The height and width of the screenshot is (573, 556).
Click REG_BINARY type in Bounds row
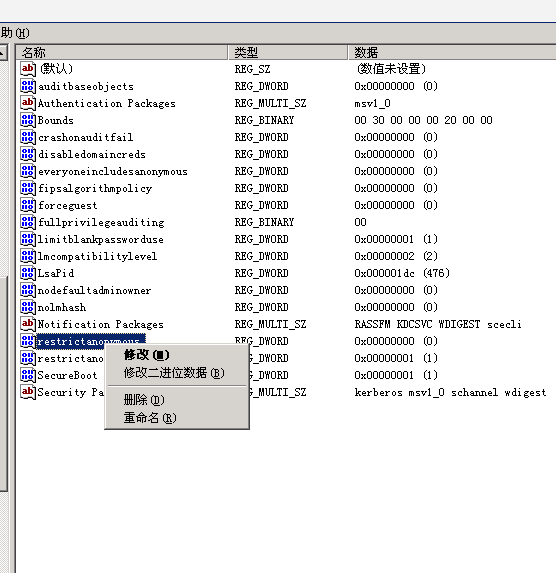point(264,120)
